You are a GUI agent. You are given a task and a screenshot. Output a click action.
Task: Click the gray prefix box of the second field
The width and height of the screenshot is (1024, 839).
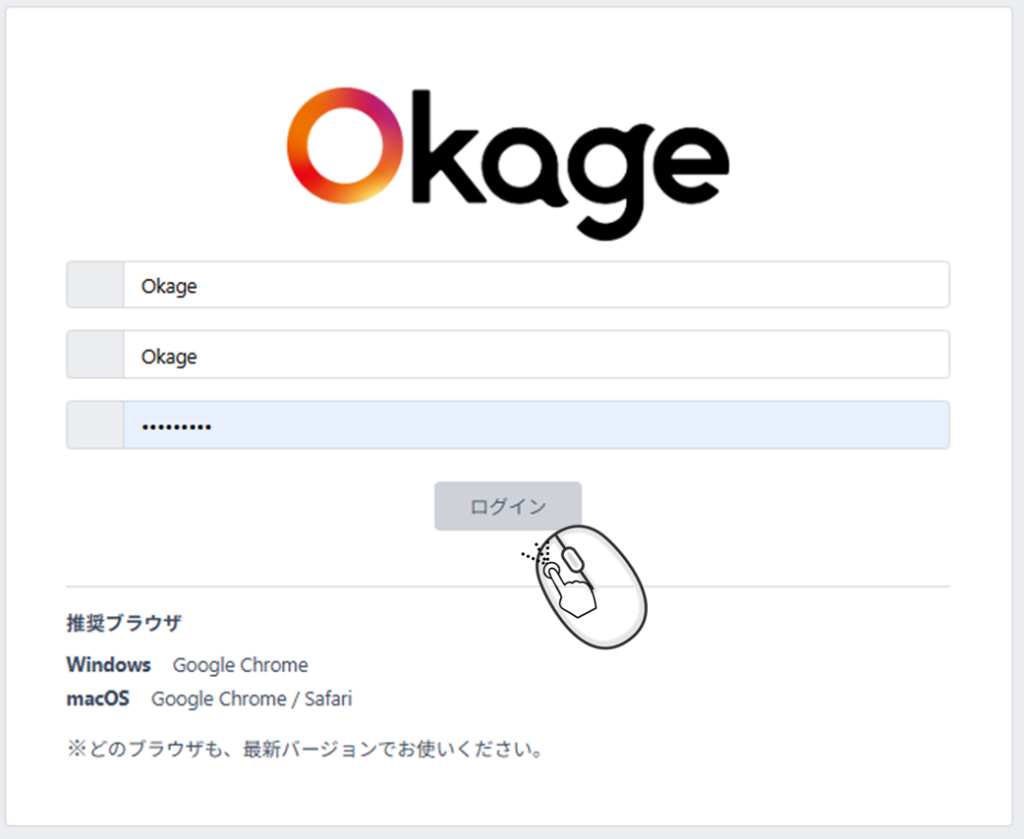pos(95,355)
